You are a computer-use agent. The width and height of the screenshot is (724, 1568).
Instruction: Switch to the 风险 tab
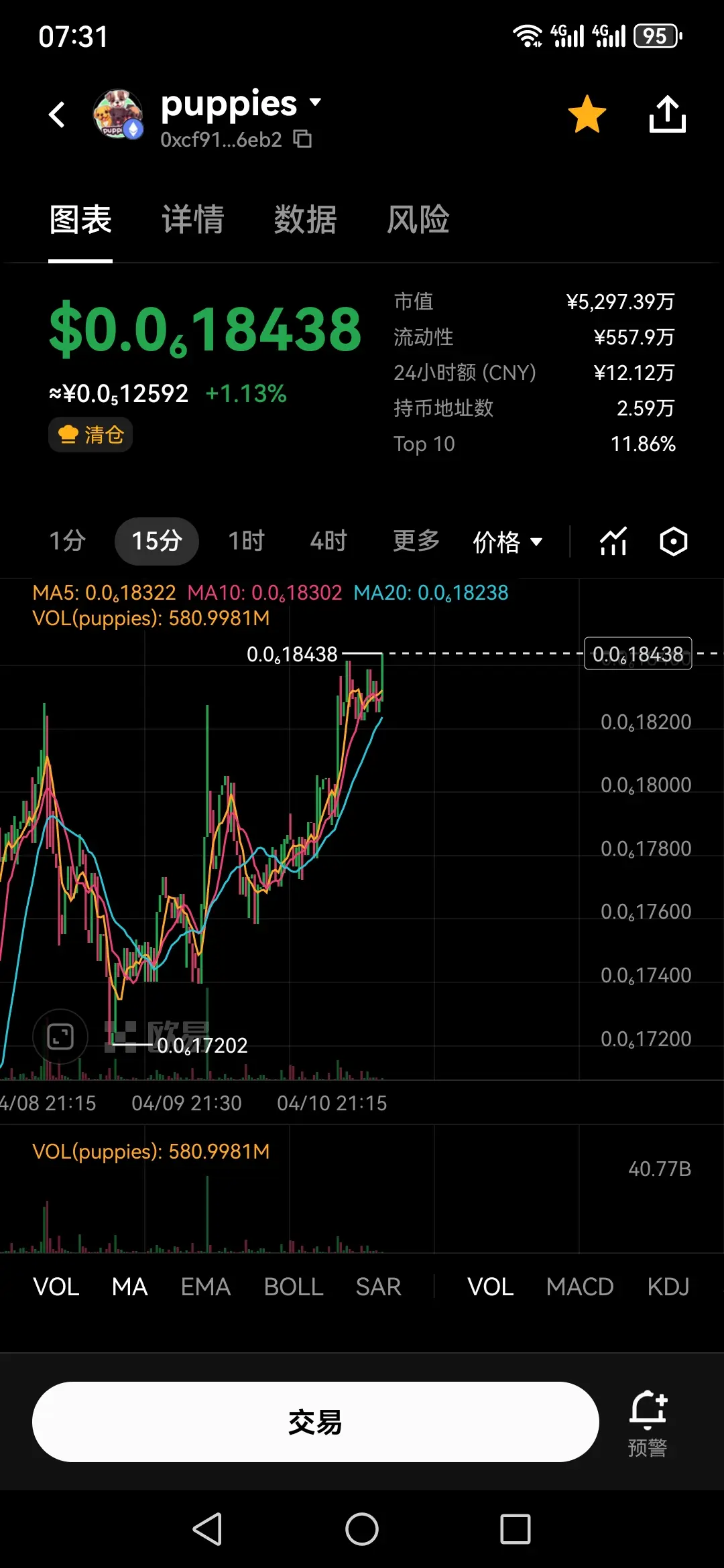coord(418,219)
